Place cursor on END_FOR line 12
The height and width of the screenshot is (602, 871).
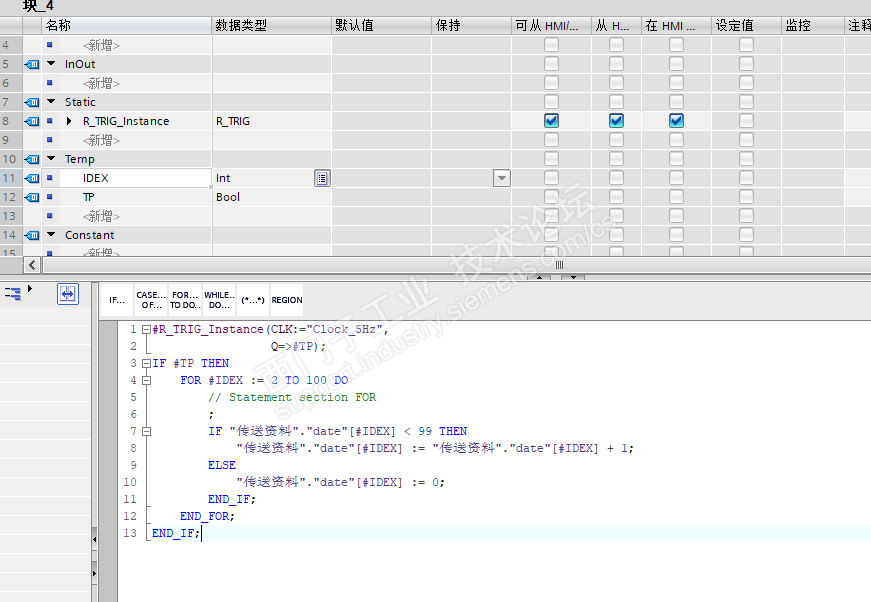pos(207,516)
